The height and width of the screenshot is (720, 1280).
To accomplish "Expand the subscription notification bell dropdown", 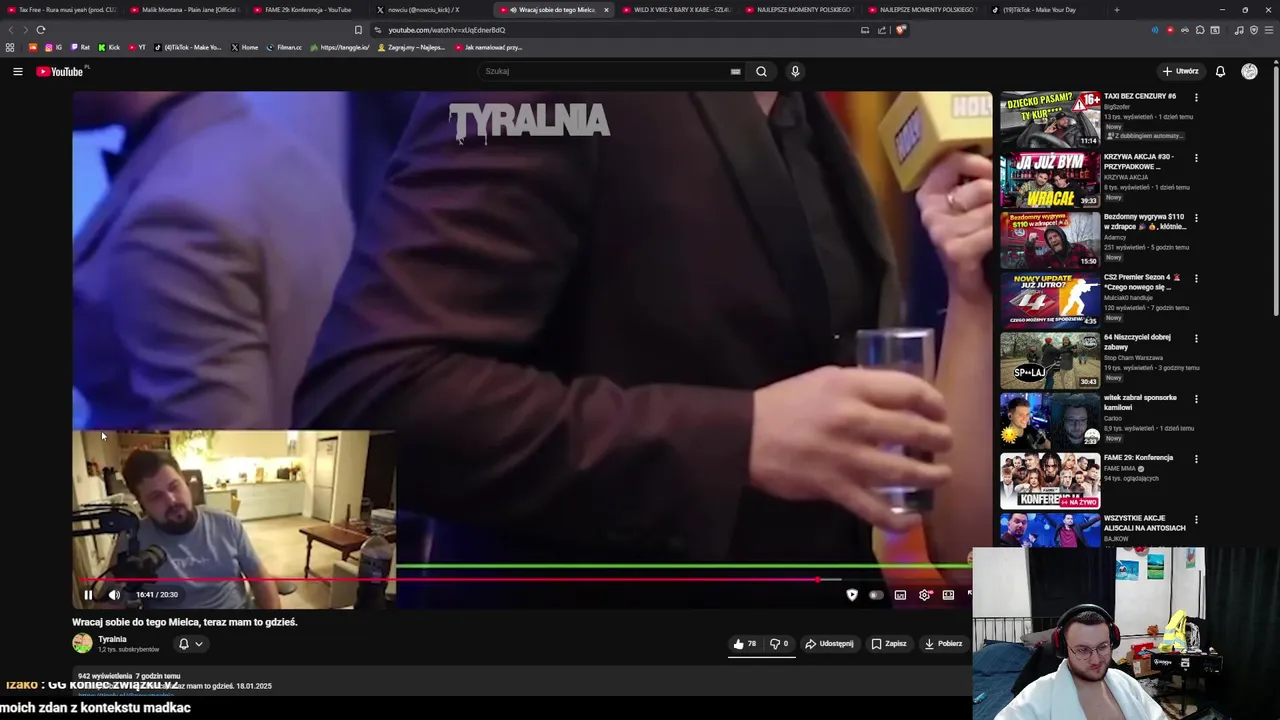I will pos(190,644).
